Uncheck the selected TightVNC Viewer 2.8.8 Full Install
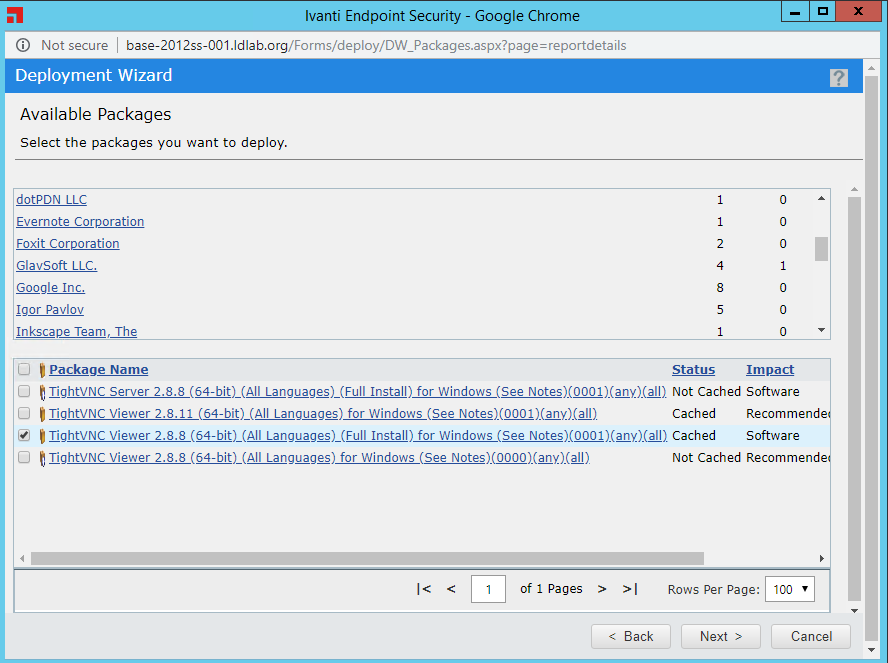Screen dimensions: 888x663 [24, 435]
